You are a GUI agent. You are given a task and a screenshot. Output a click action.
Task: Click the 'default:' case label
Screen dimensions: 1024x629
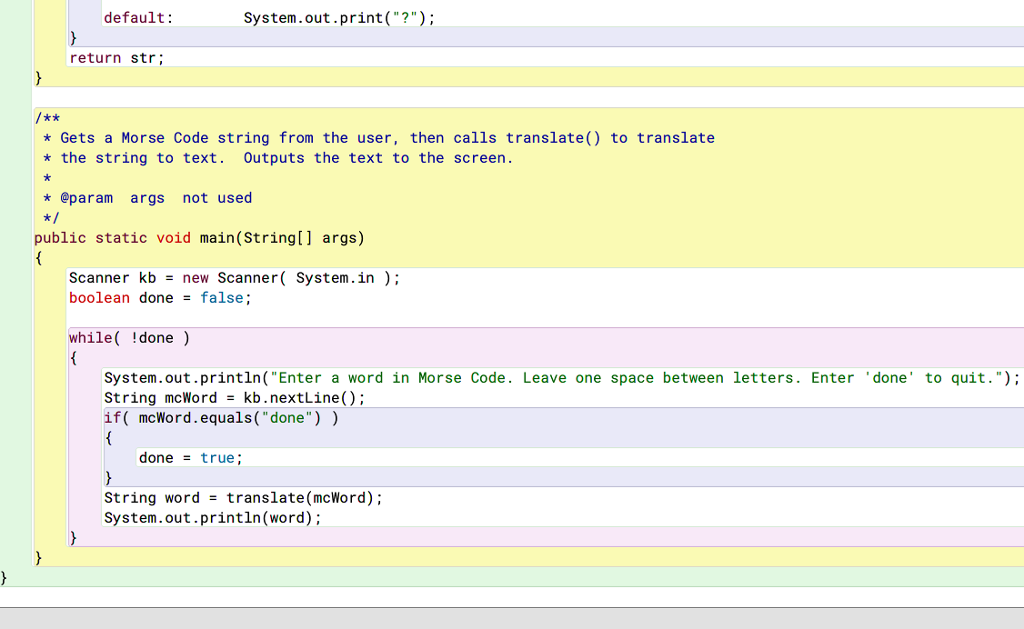(138, 18)
